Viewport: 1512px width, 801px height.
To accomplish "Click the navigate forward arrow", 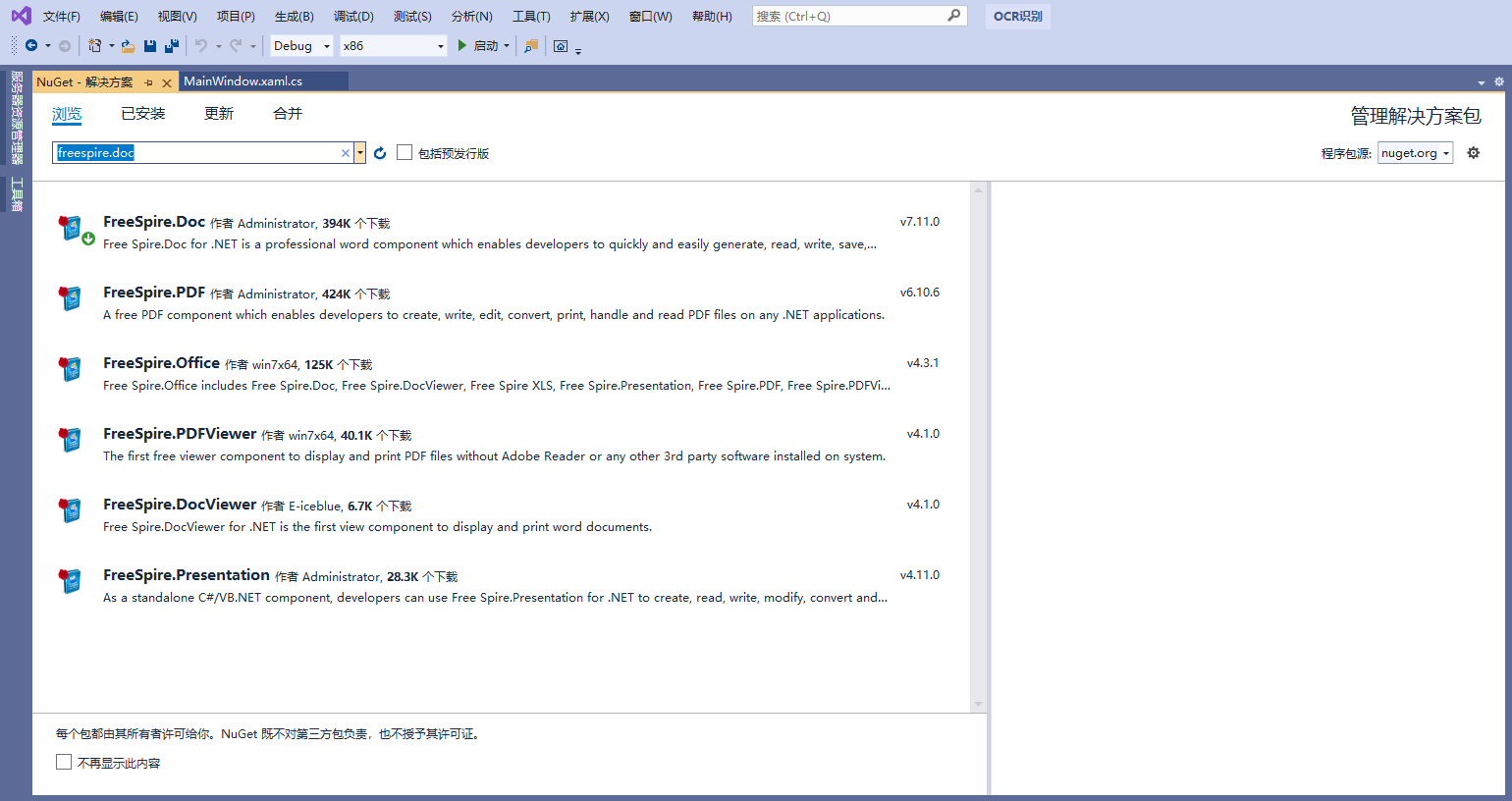I will (65, 46).
